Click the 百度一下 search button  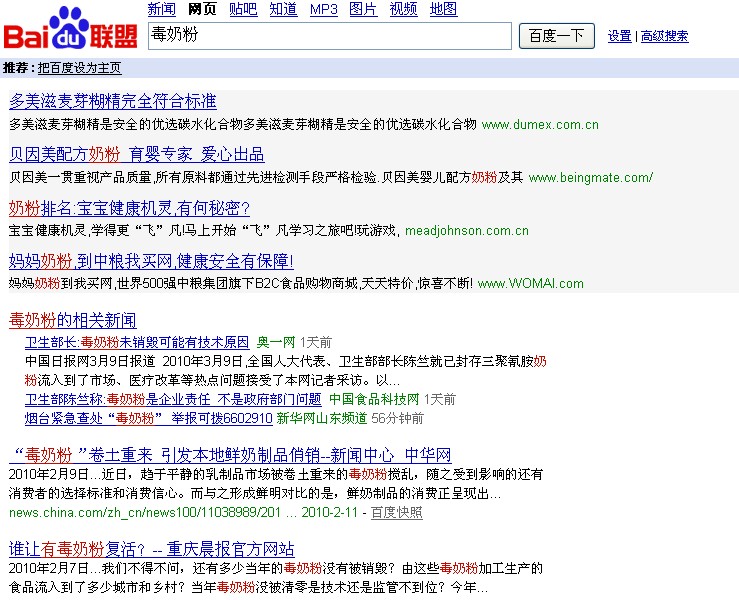click(557, 36)
